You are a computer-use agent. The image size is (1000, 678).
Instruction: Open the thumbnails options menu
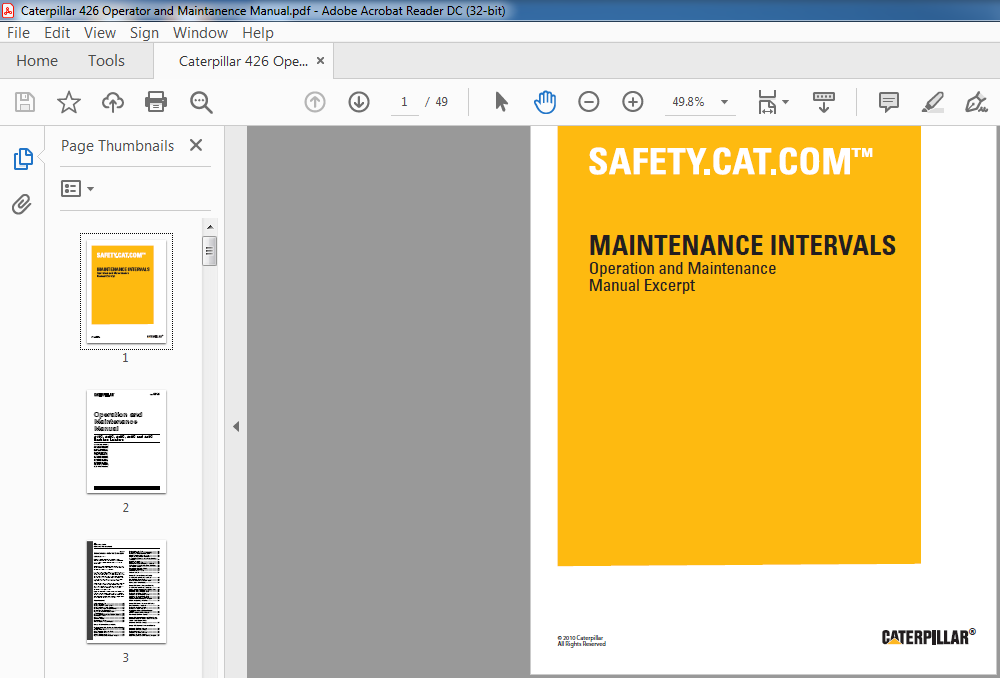[x=77, y=189]
